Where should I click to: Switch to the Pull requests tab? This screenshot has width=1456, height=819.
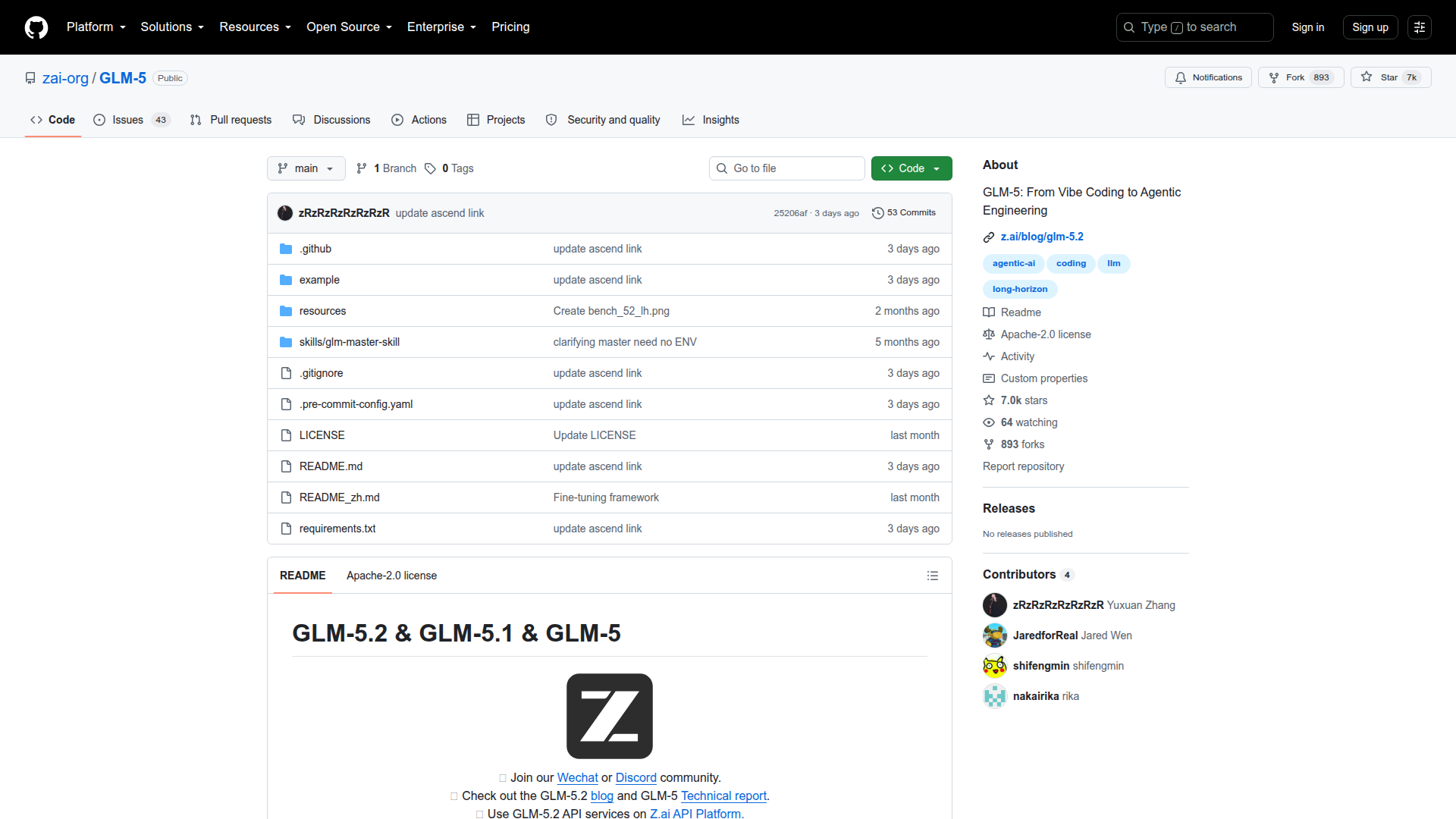231,120
